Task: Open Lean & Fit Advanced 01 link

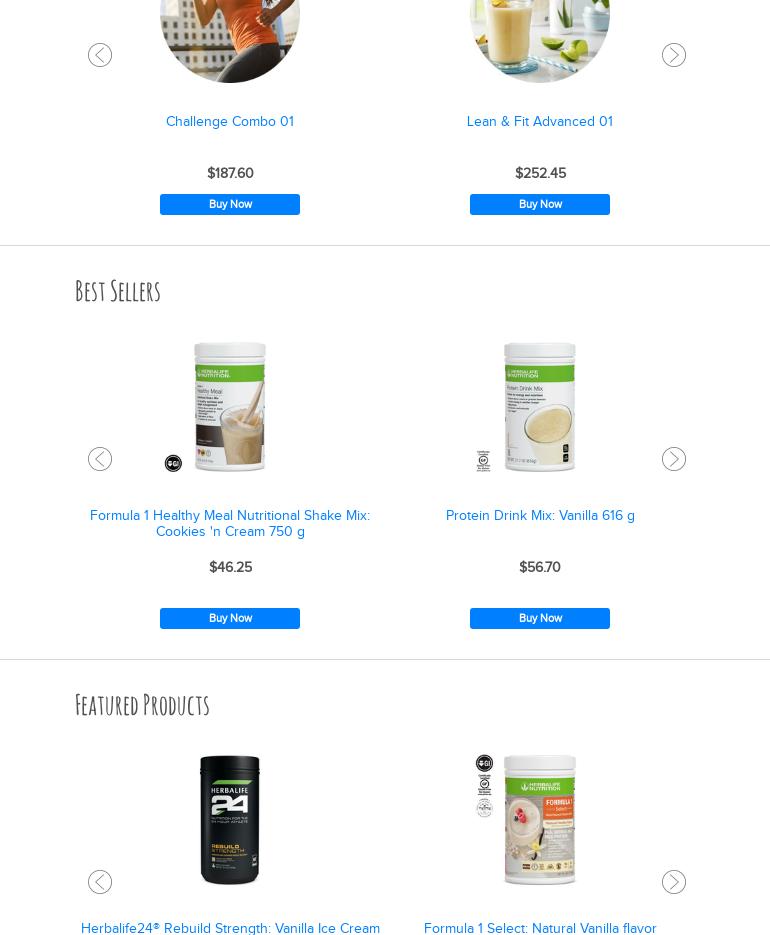Action: pos(540,122)
